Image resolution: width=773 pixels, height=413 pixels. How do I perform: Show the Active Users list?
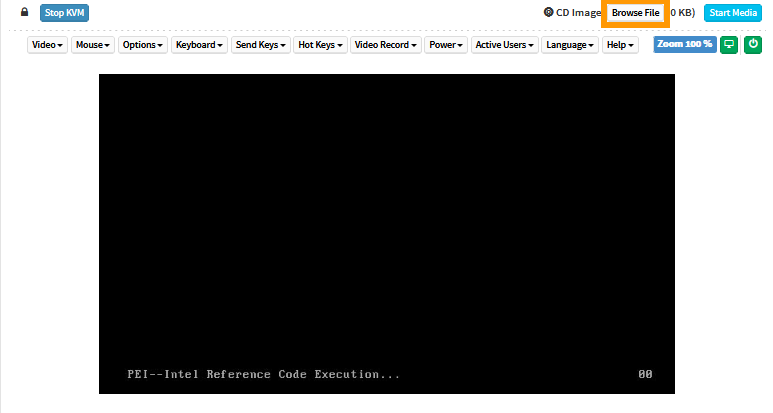[505, 45]
